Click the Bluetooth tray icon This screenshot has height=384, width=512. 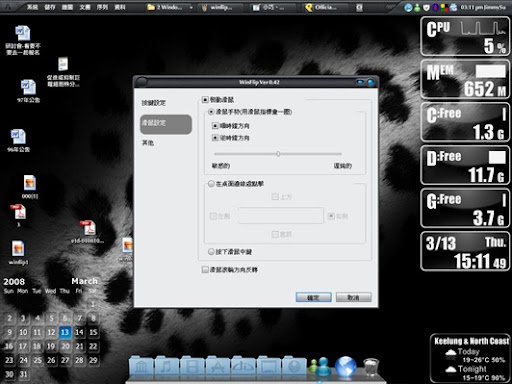point(435,7)
